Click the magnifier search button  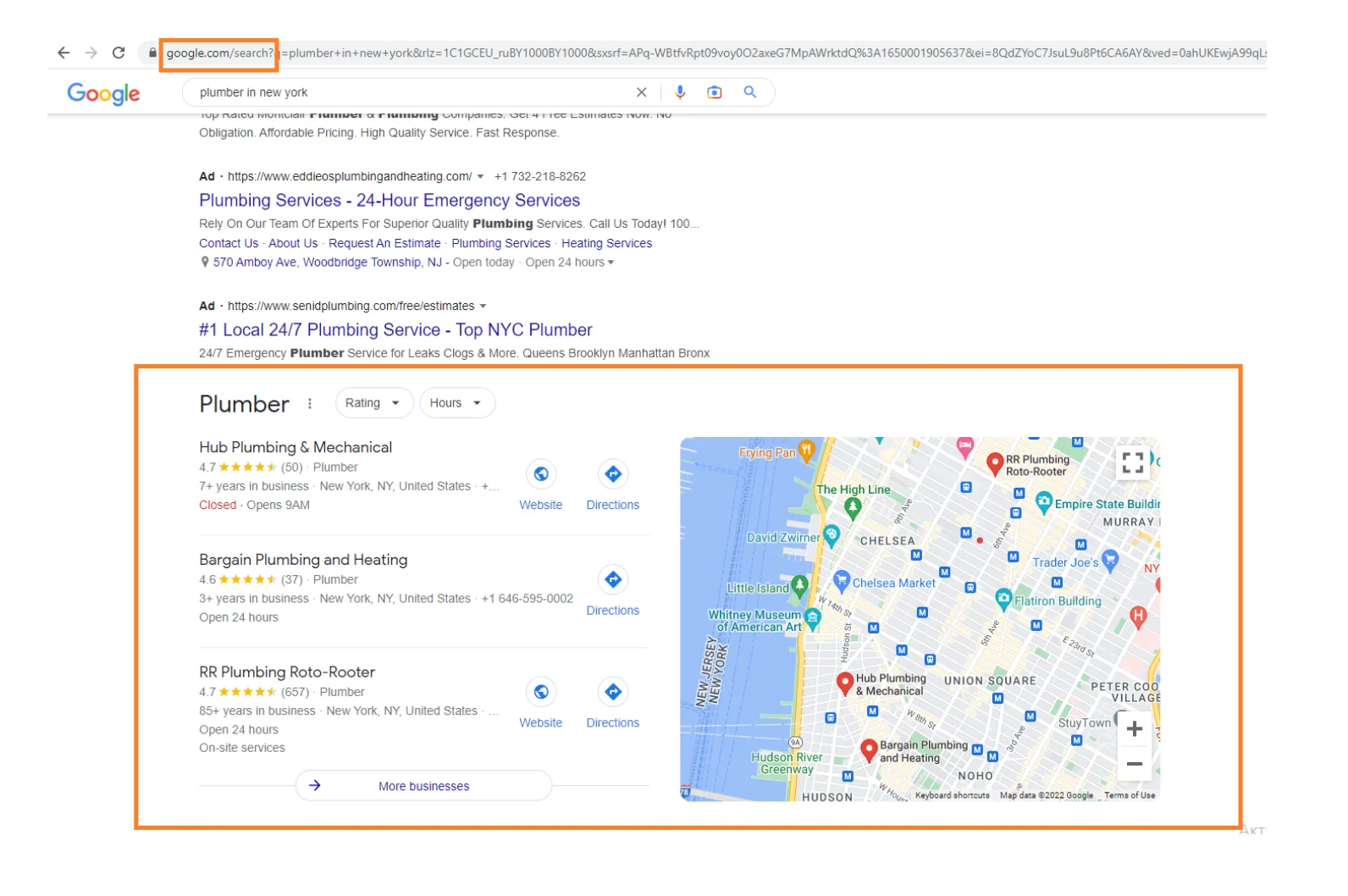(x=750, y=92)
